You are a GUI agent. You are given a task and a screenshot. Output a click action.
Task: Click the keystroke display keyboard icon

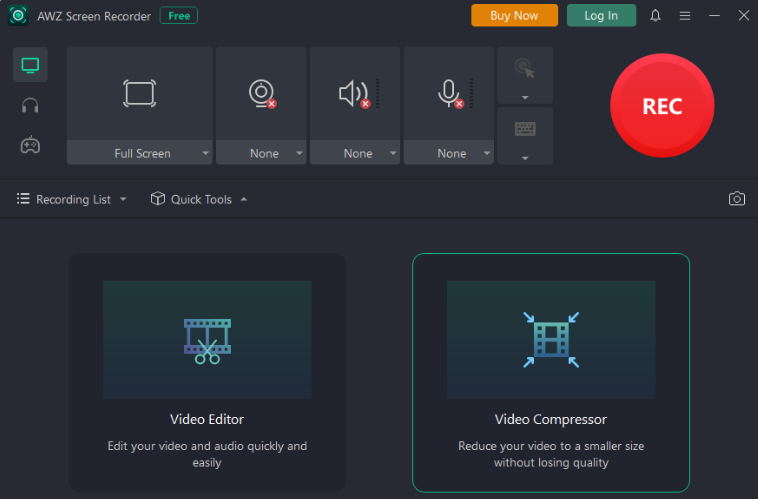click(525, 129)
